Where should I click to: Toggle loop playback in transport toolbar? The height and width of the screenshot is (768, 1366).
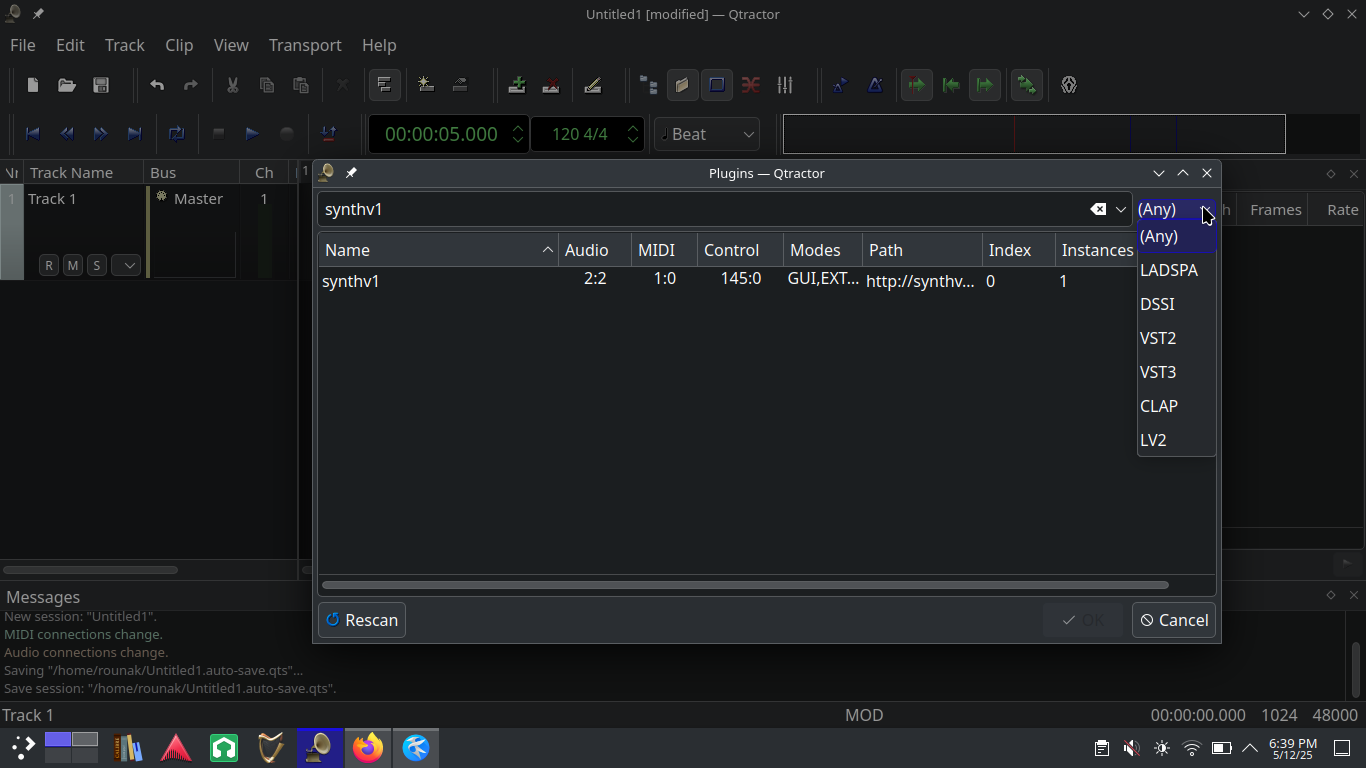point(177,134)
